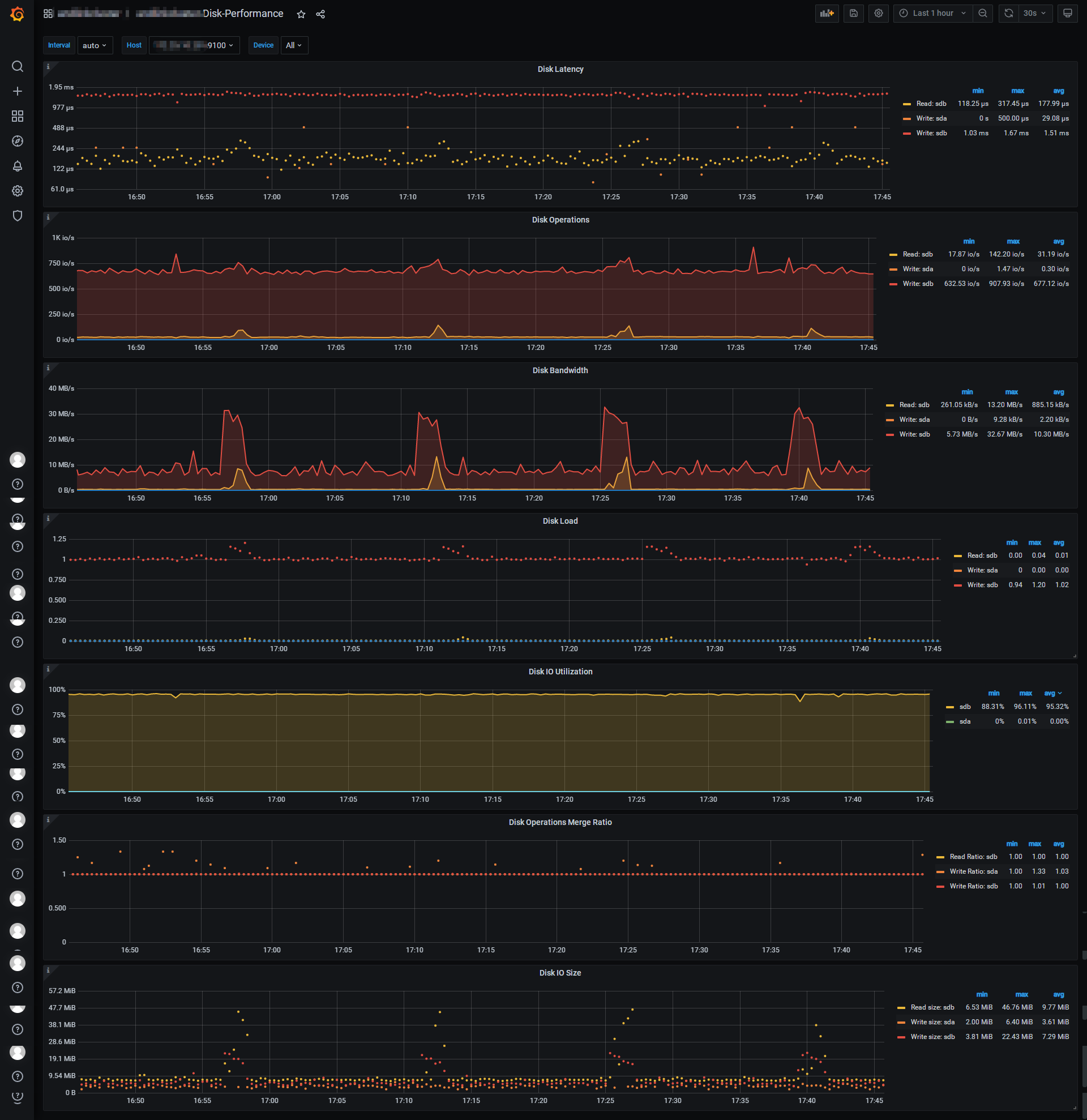Image resolution: width=1087 pixels, height=1120 pixels.
Task: Click the Grafana logo home icon
Action: pyautogui.click(x=18, y=14)
